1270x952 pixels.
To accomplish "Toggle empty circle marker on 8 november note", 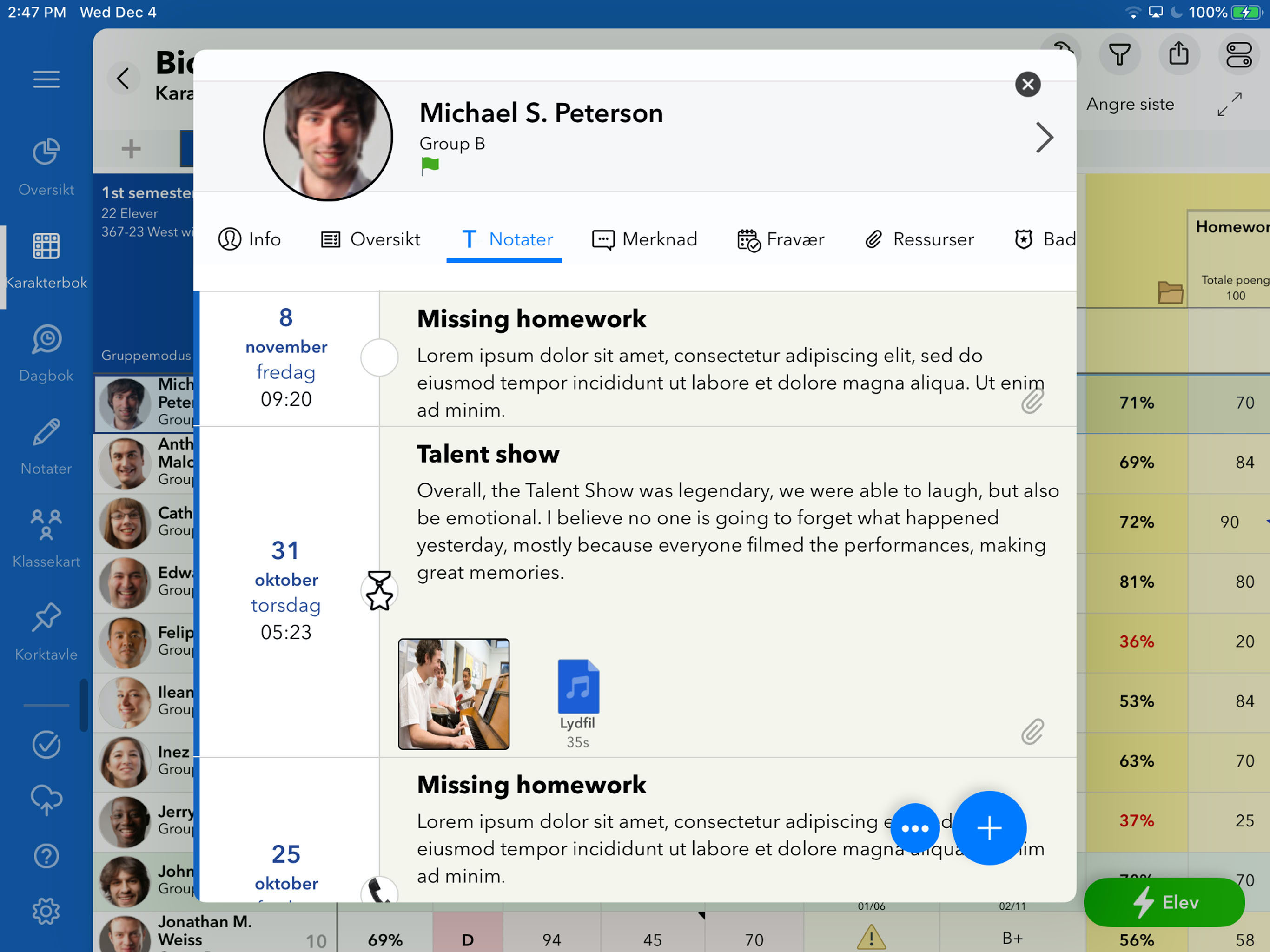I will (x=379, y=357).
